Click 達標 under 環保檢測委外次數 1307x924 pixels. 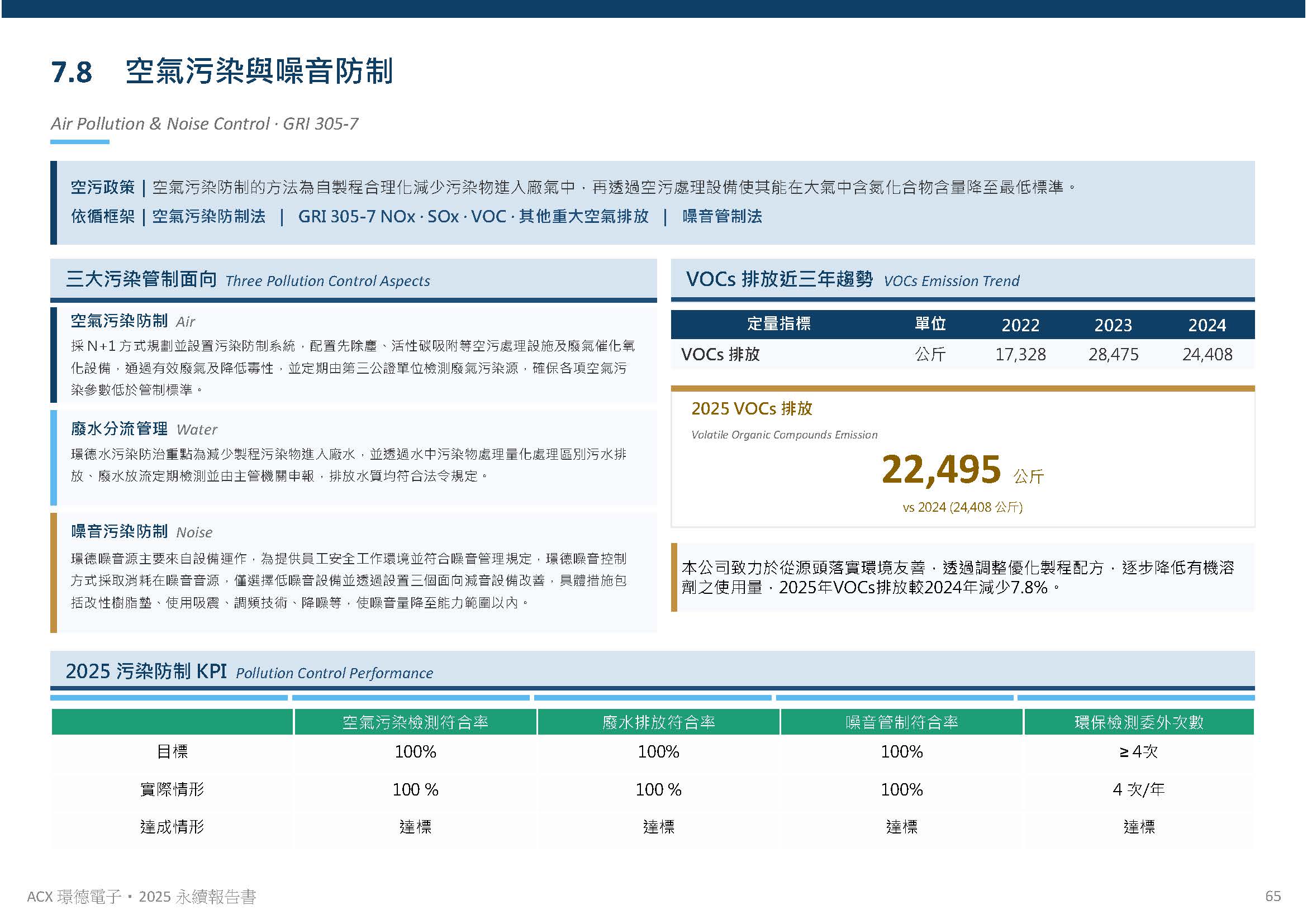[1139, 827]
